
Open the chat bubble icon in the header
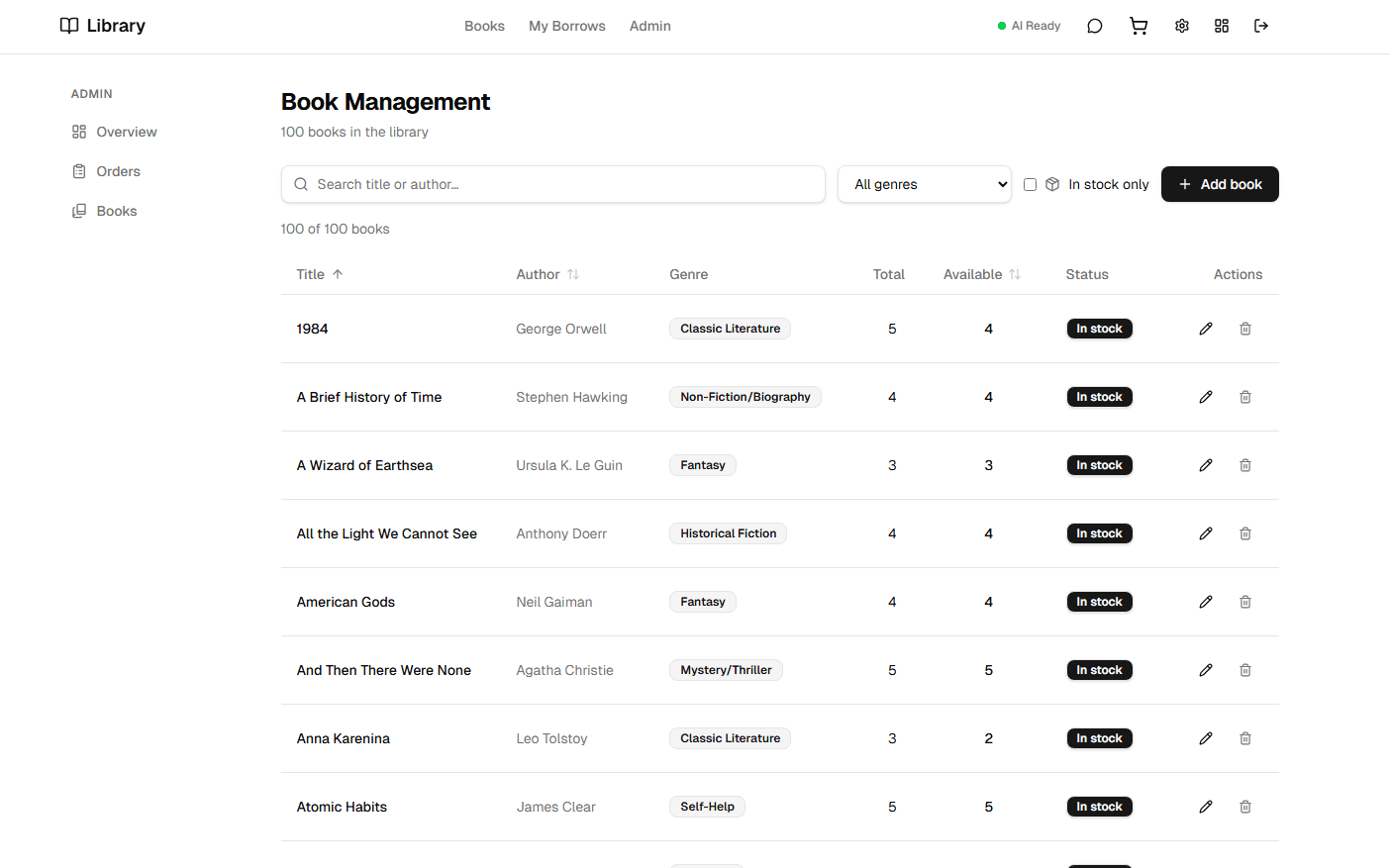click(x=1094, y=26)
